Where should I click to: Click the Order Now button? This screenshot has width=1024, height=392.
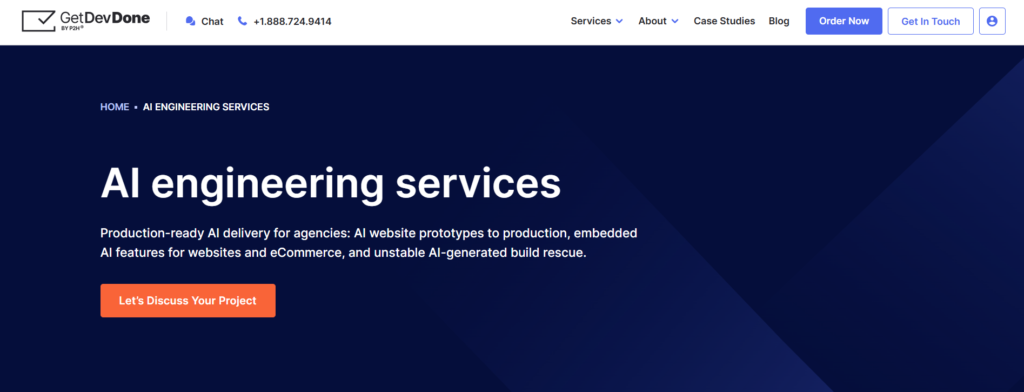tap(844, 21)
